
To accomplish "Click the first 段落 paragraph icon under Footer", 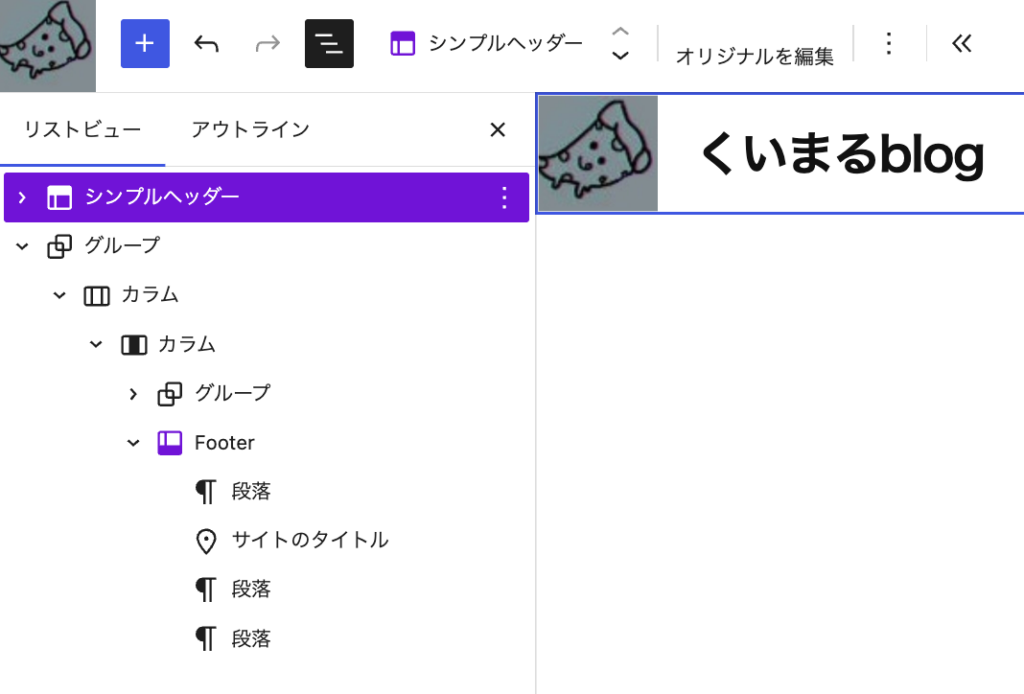I will tap(206, 491).
